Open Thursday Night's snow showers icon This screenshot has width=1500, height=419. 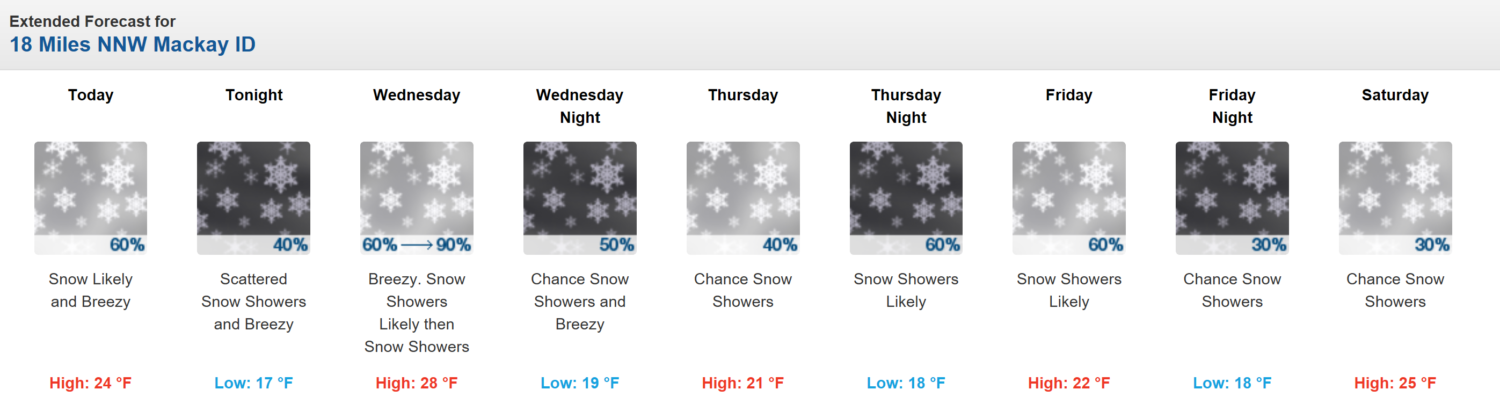(x=906, y=198)
